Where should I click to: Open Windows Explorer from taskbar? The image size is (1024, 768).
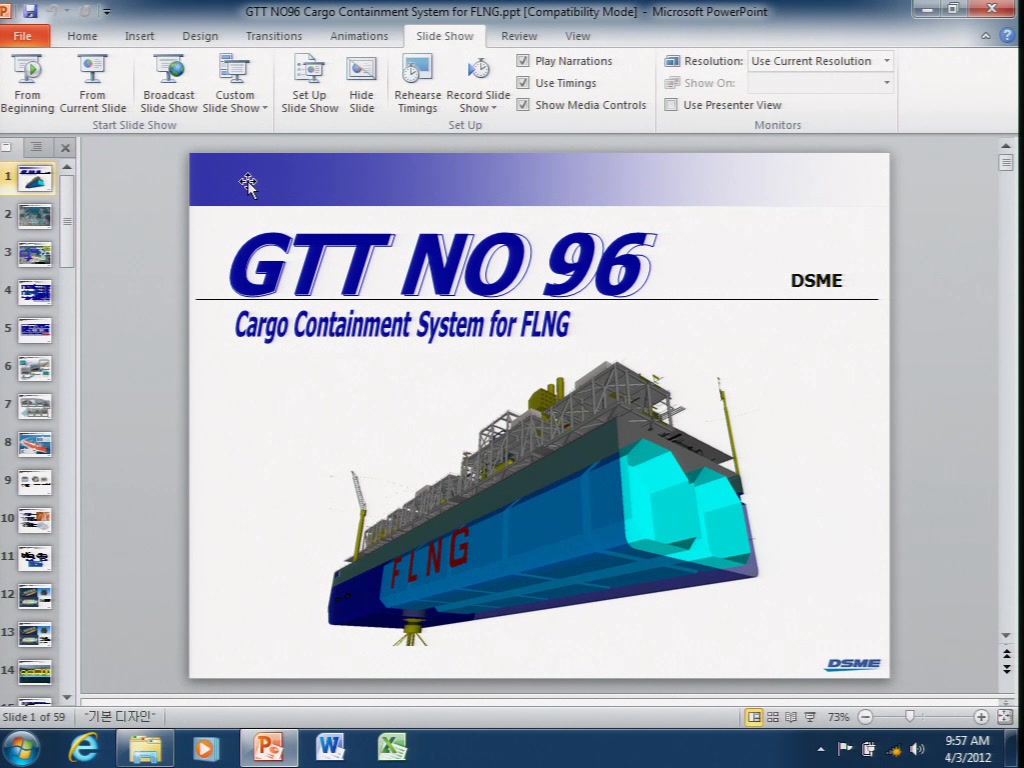coord(145,748)
